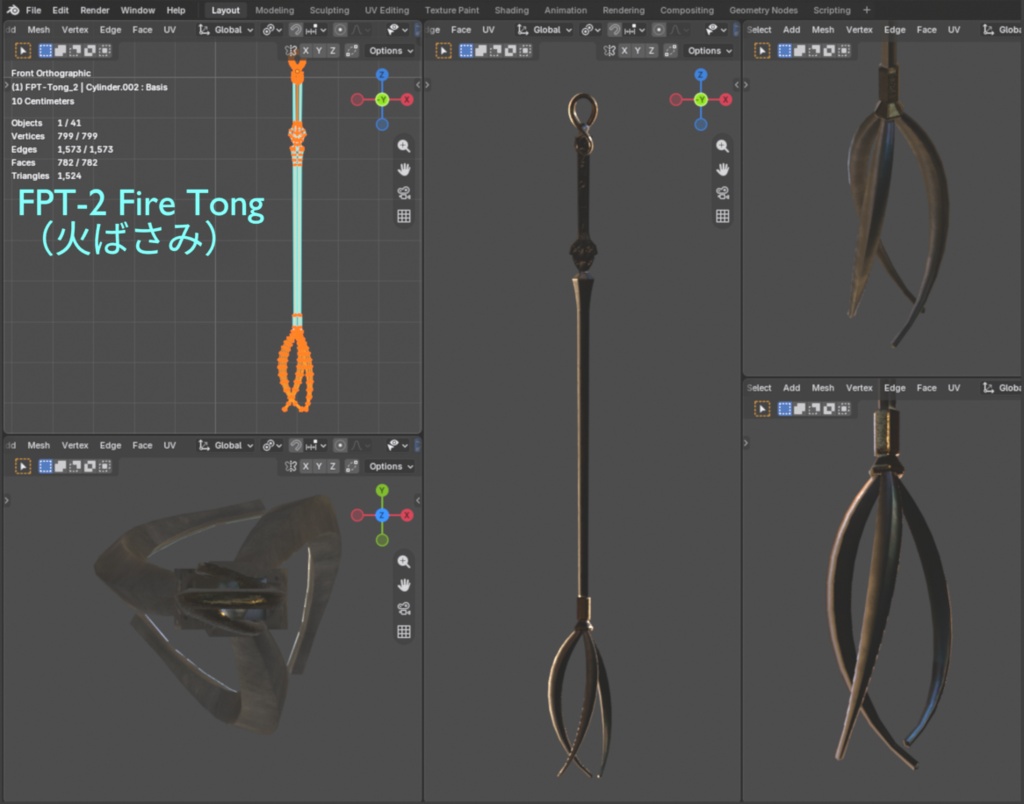Switch to the Scripting workspace tab
The height and width of the screenshot is (804, 1024).
coord(832,10)
